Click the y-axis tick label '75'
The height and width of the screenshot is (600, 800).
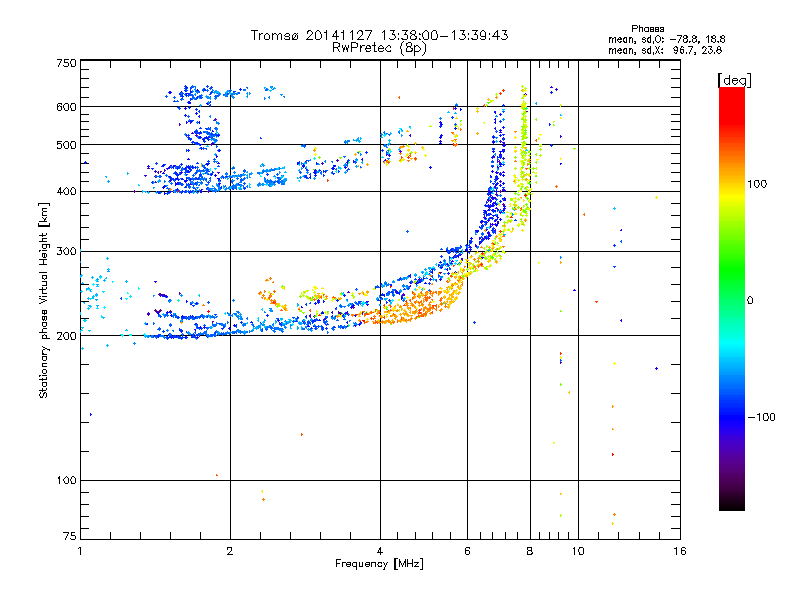pos(70,536)
